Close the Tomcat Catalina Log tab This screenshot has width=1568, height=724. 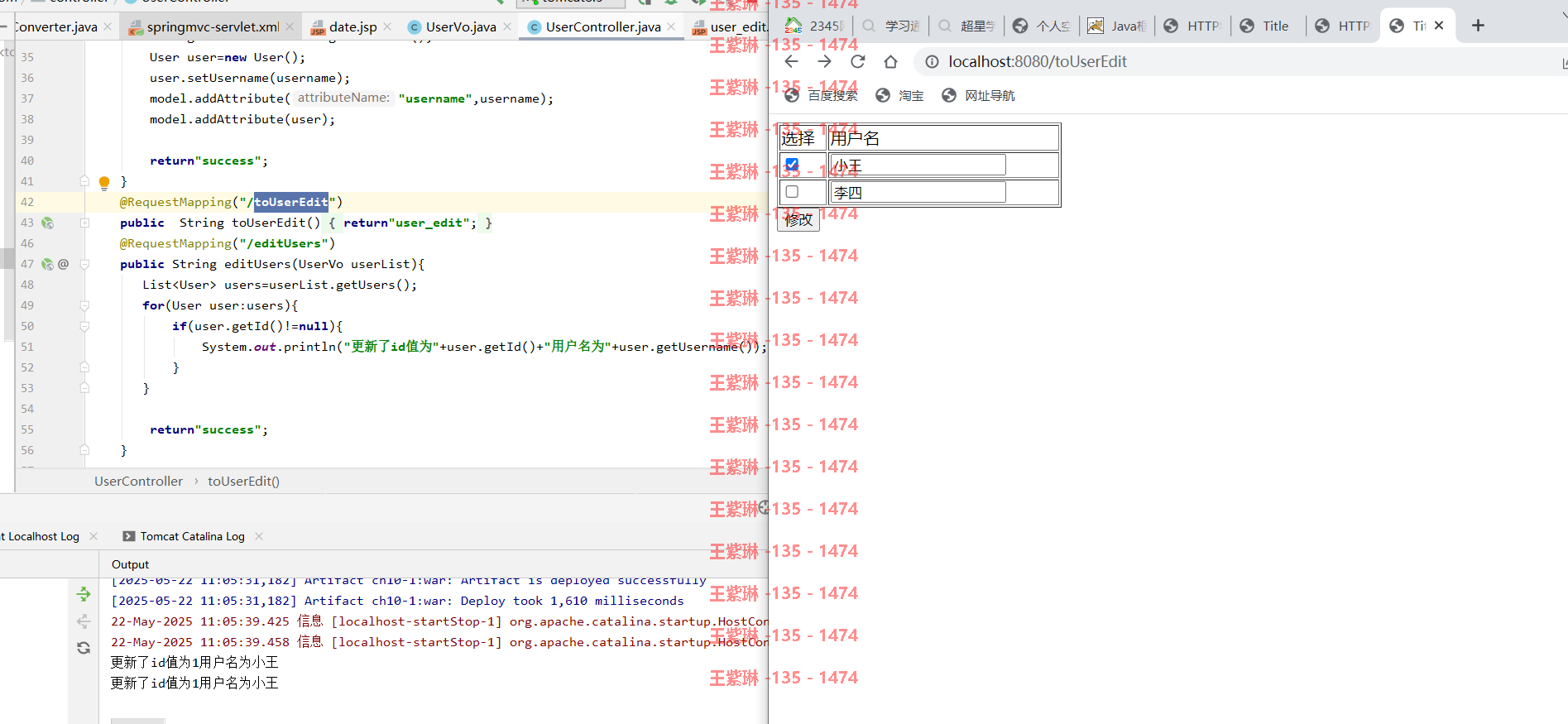tap(259, 536)
